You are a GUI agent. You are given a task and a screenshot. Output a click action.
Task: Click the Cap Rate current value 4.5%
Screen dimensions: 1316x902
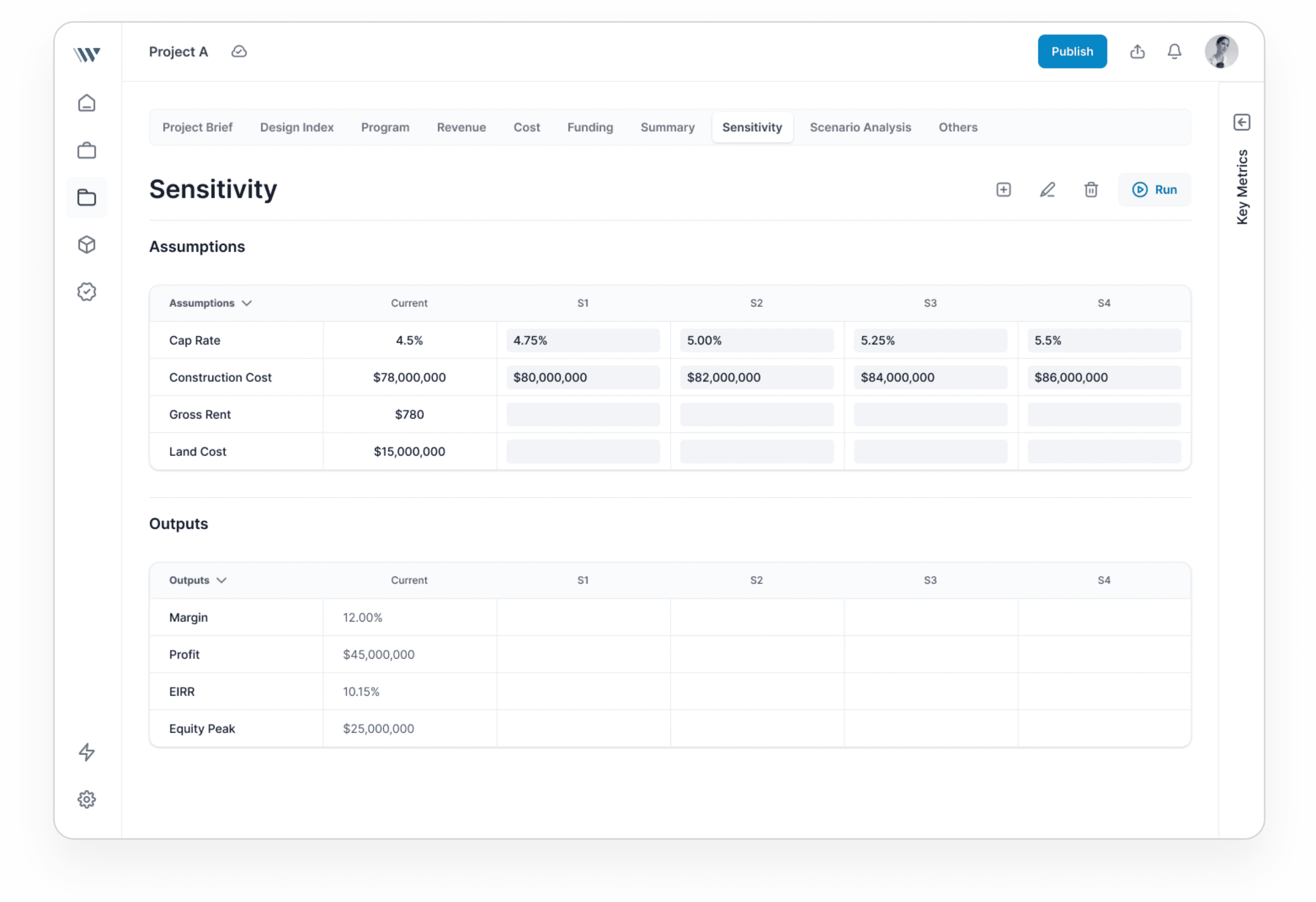tap(410, 341)
